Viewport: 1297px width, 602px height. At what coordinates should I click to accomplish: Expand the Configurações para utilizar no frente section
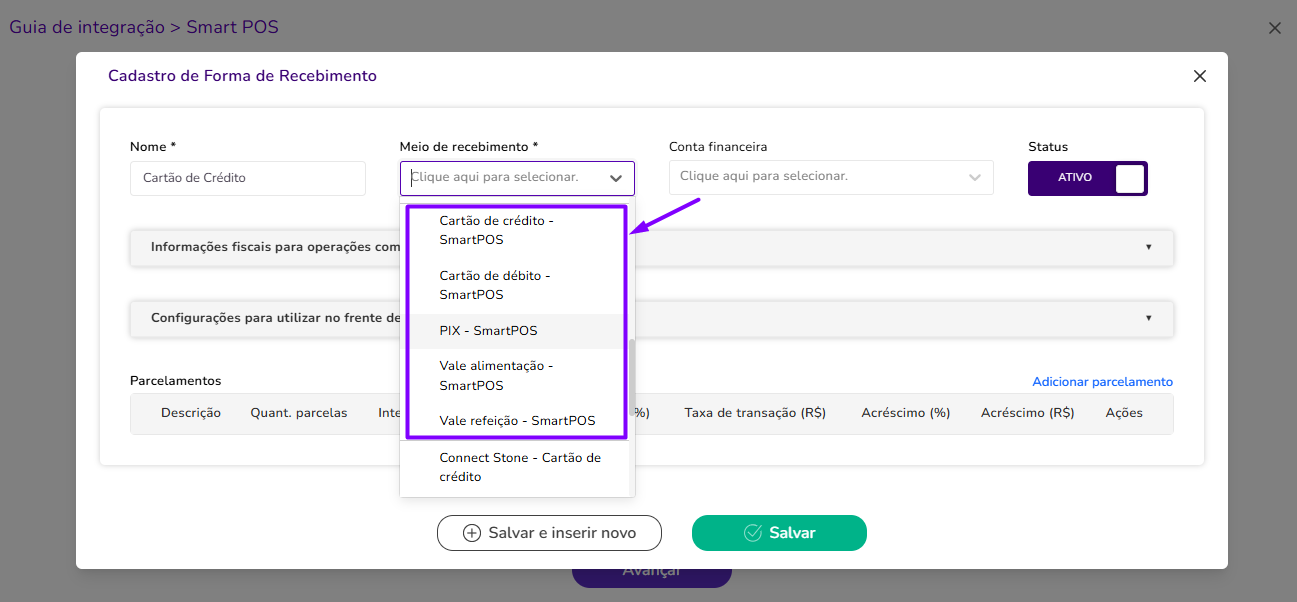[651, 319]
